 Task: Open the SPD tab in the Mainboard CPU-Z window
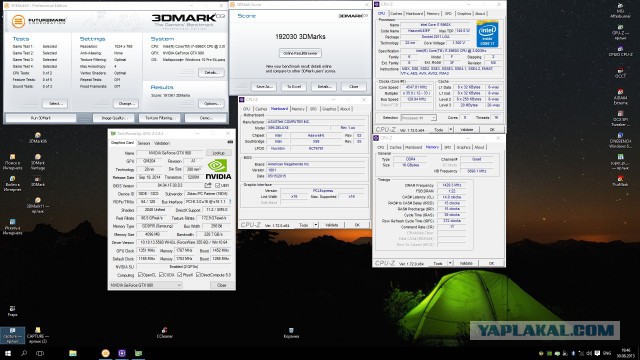coord(313,109)
